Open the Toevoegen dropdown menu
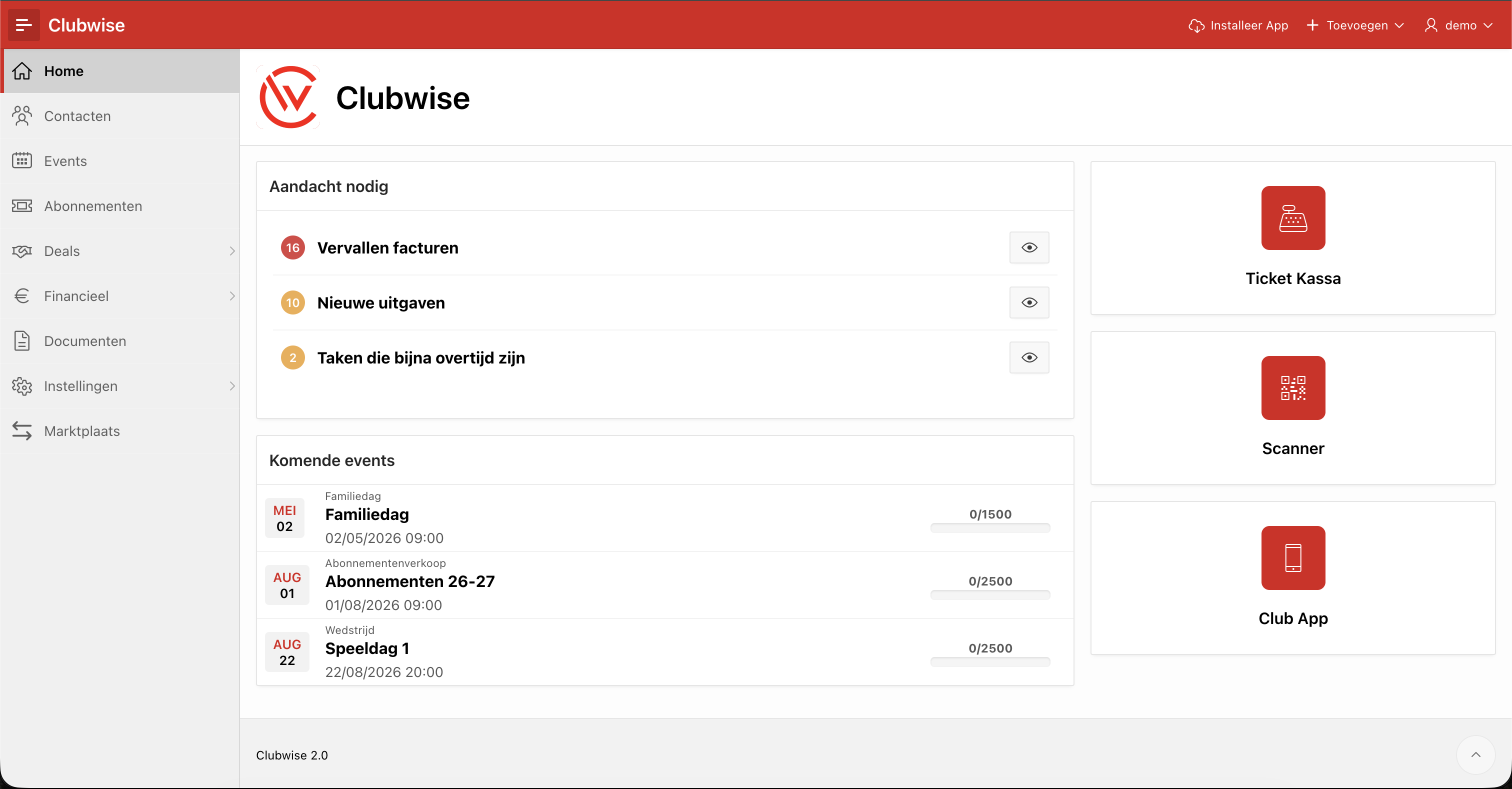The width and height of the screenshot is (1512, 789). (1355, 25)
